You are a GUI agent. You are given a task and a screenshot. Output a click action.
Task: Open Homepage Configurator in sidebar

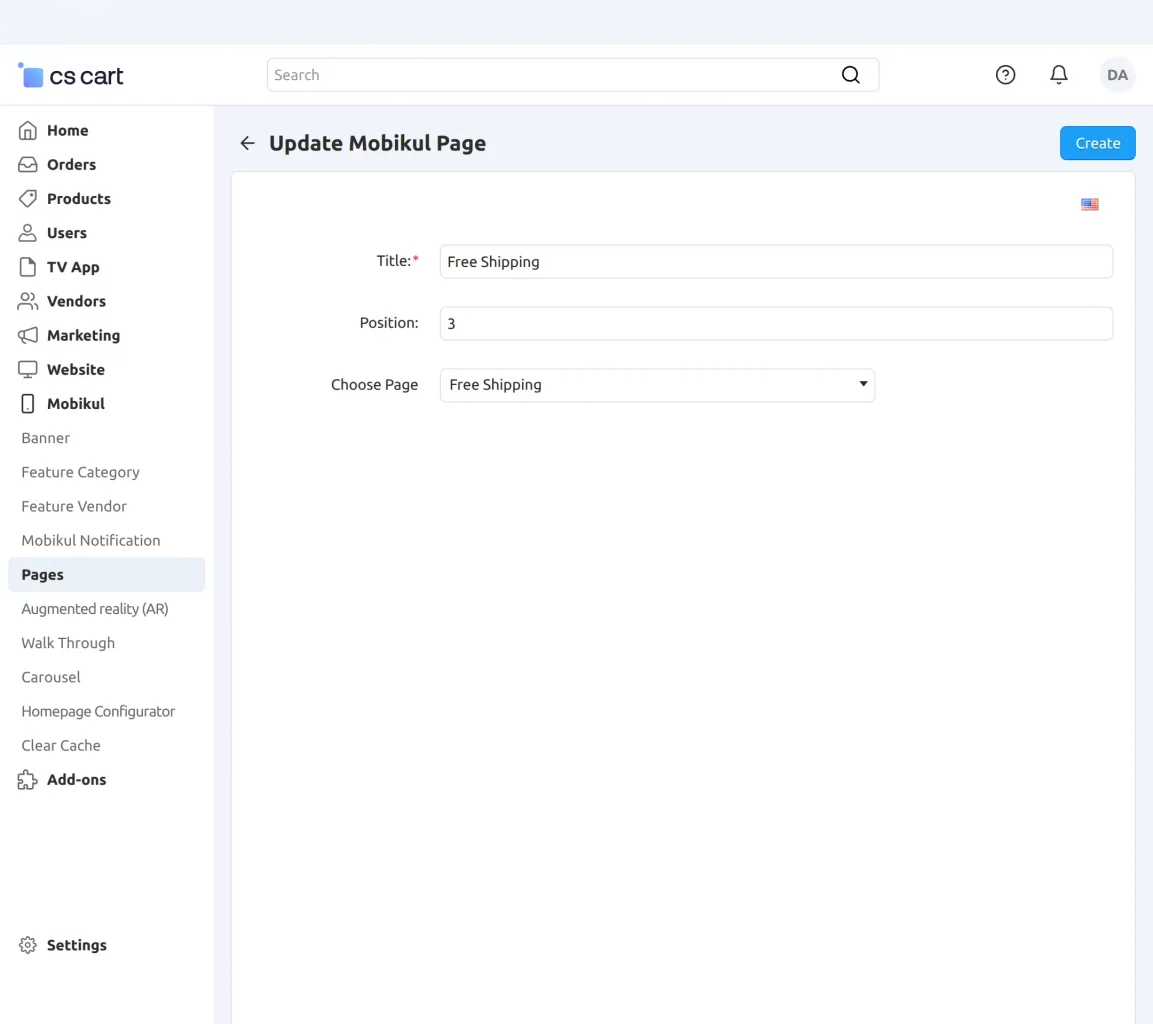pyautogui.click(x=98, y=712)
